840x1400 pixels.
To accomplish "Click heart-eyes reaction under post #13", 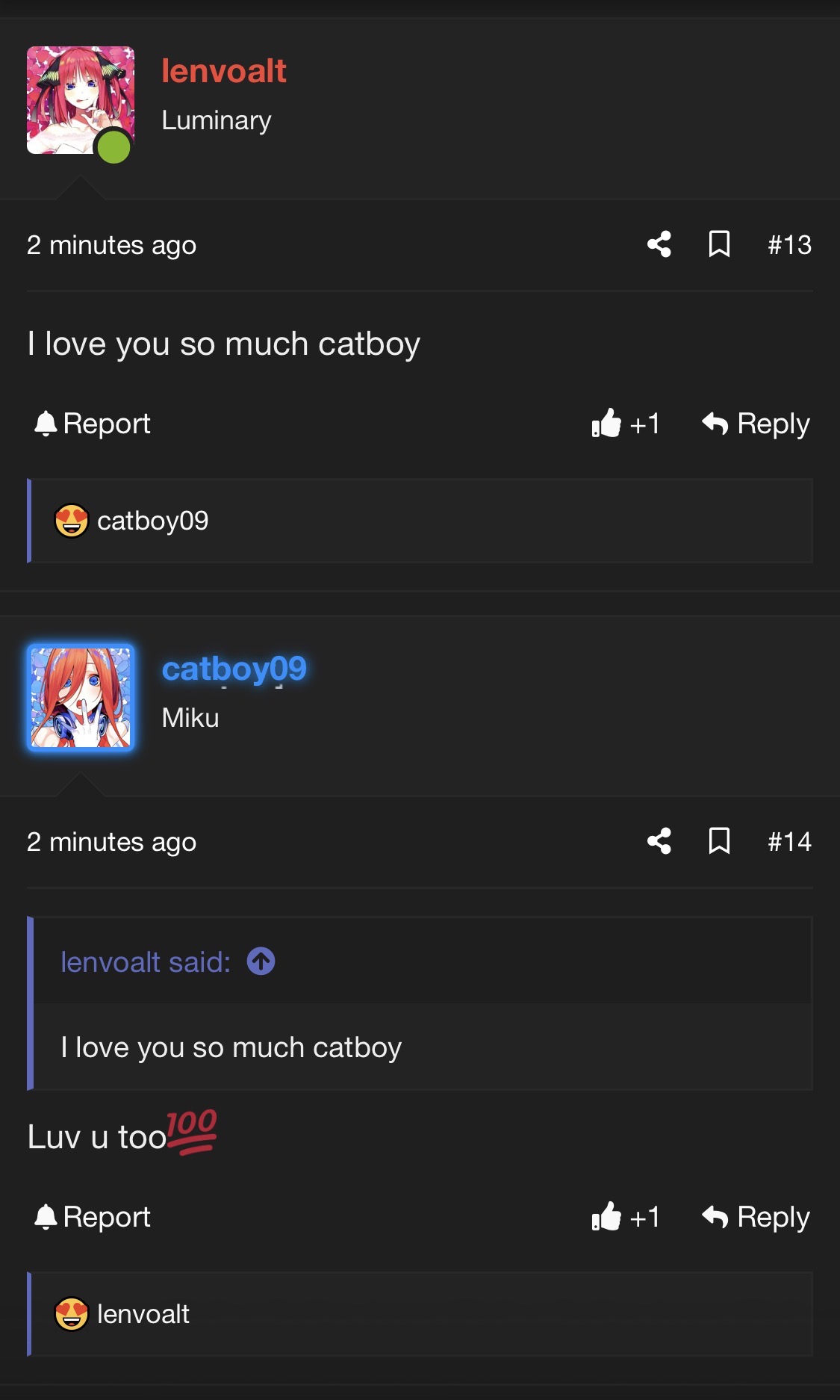I will (x=72, y=521).
